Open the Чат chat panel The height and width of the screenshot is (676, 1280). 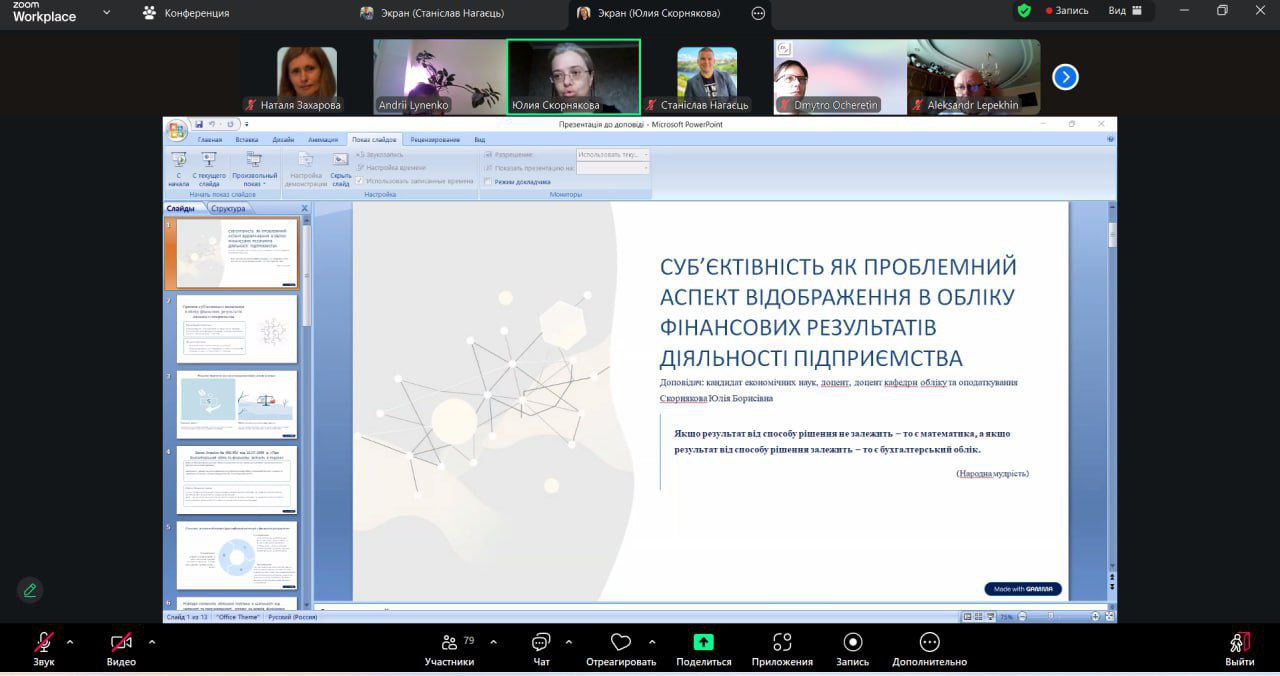[x=541, y=642]
